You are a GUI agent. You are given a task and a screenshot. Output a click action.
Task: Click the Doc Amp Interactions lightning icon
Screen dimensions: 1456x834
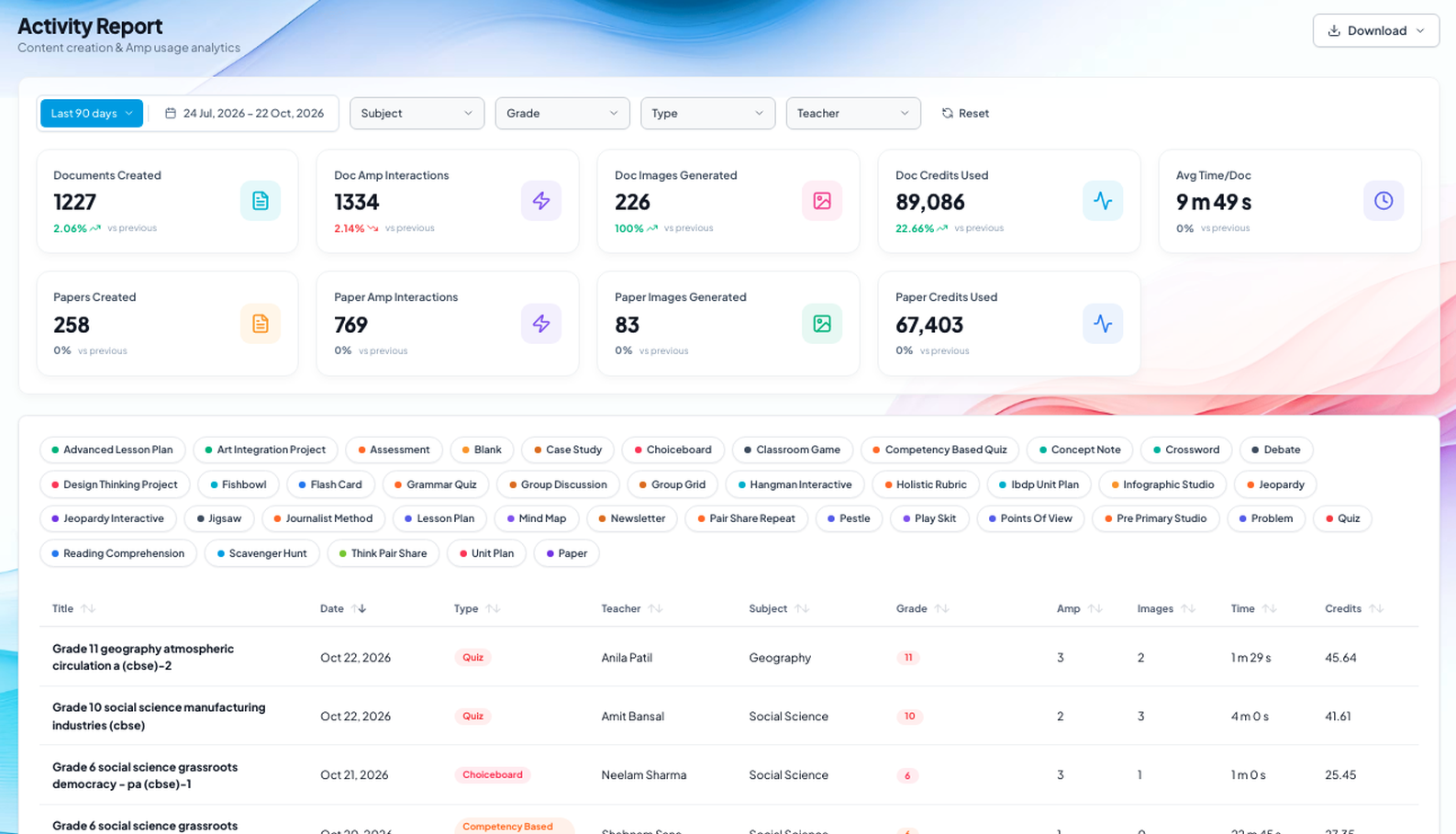[x=541, y=201]
